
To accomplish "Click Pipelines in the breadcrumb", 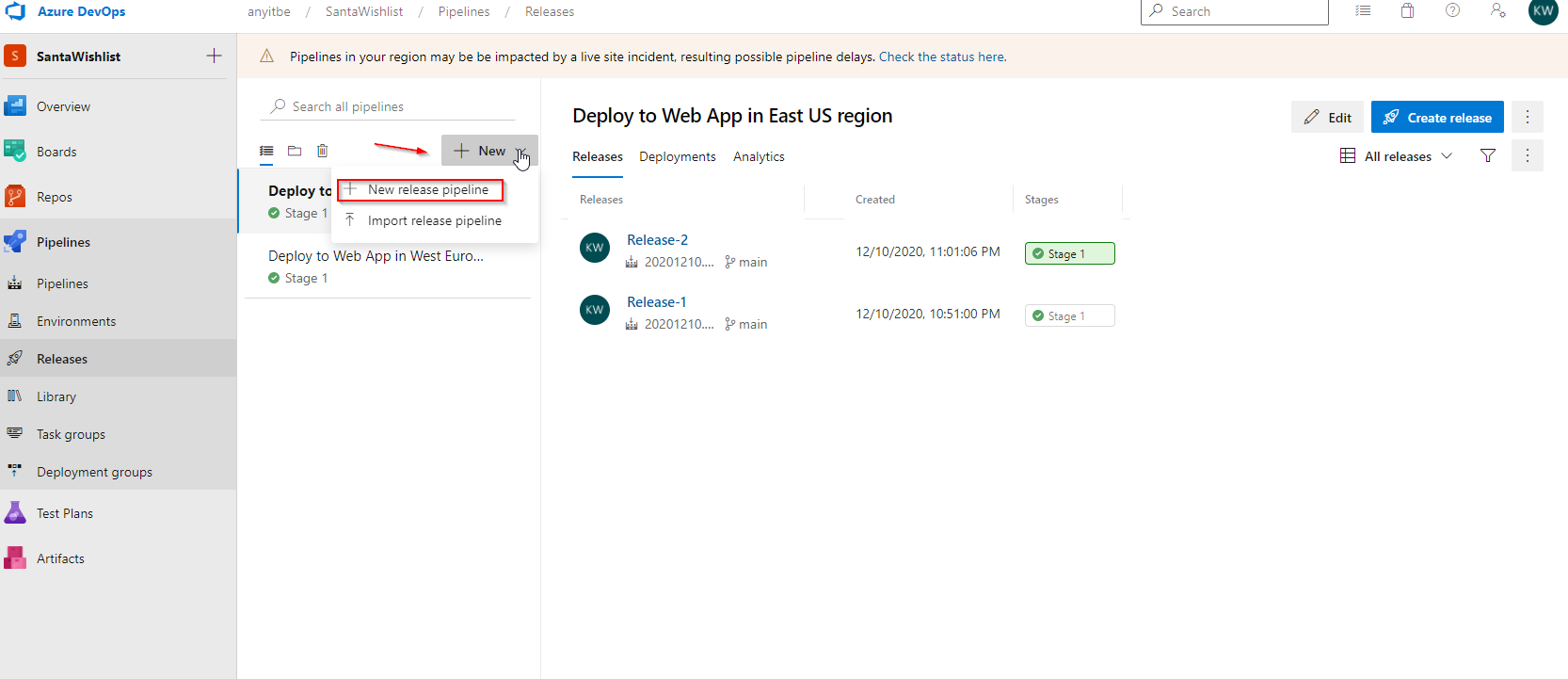I will tap(464, 11).
